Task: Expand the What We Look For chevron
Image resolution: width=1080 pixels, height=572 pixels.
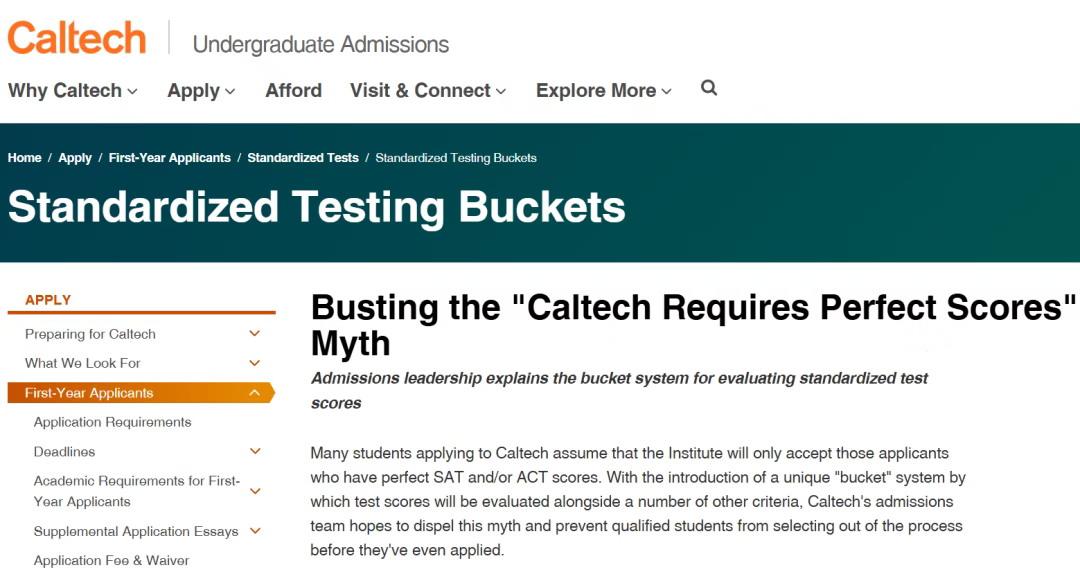Action: pyautogui.click(x=255, y=363)
